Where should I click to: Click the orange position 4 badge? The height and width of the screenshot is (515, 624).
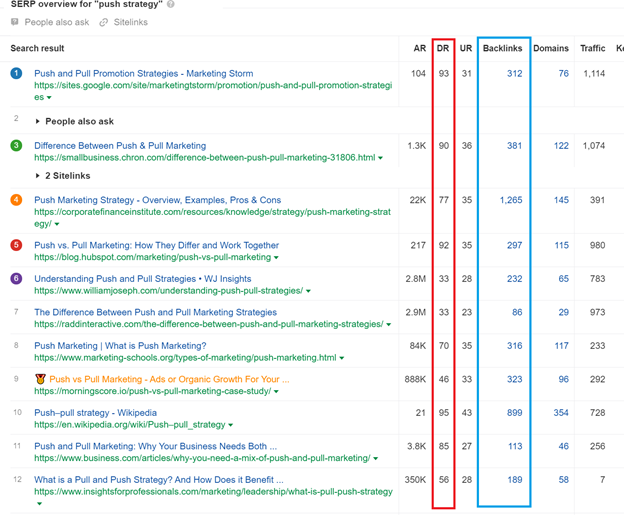point(16,199)
